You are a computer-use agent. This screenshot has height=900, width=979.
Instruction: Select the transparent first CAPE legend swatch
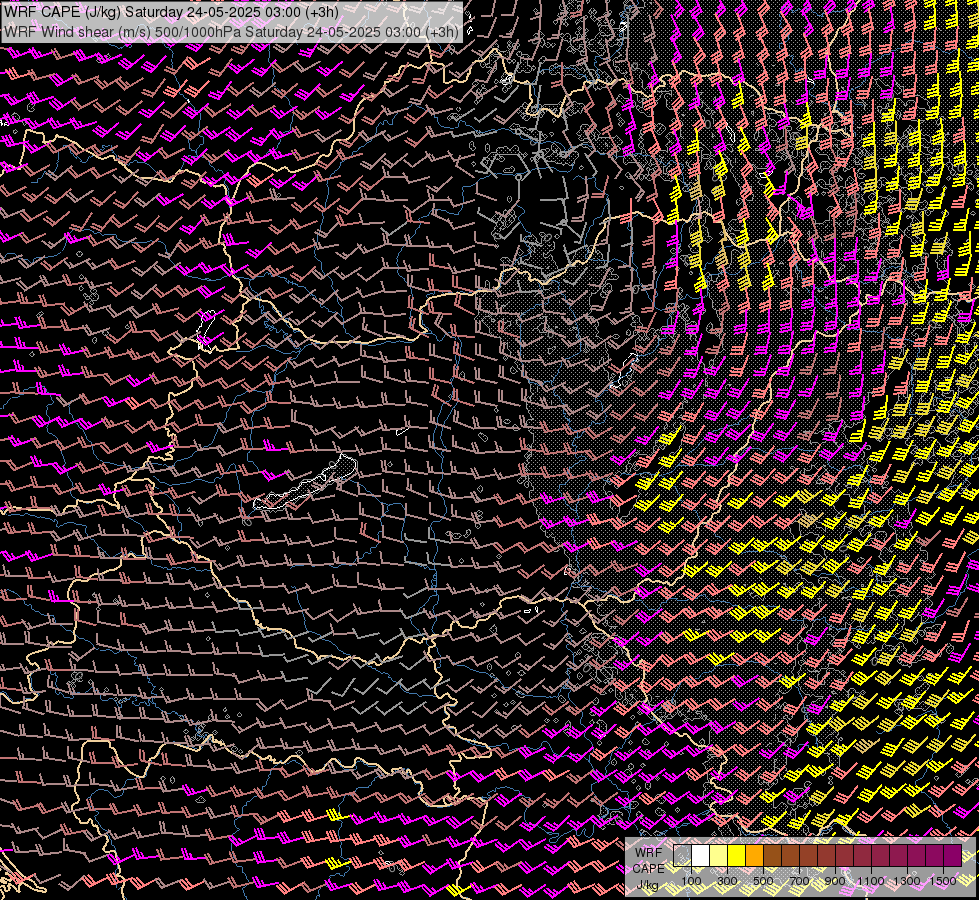pos(682,856)
